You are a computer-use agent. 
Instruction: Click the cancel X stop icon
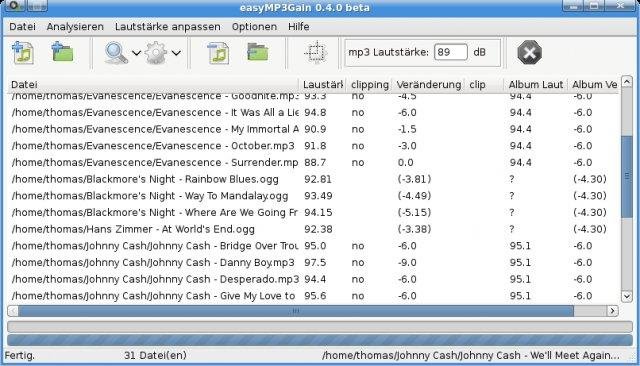click(529, 52)
